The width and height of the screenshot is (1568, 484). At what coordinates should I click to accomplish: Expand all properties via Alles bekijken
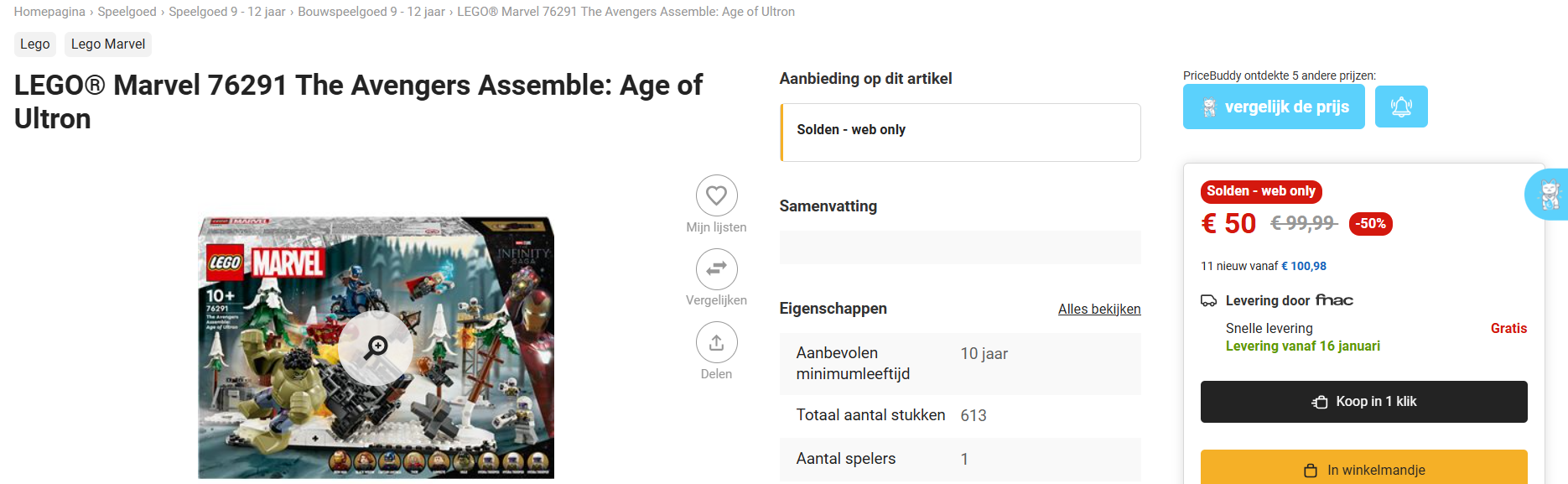click(x=1099, y=309)
